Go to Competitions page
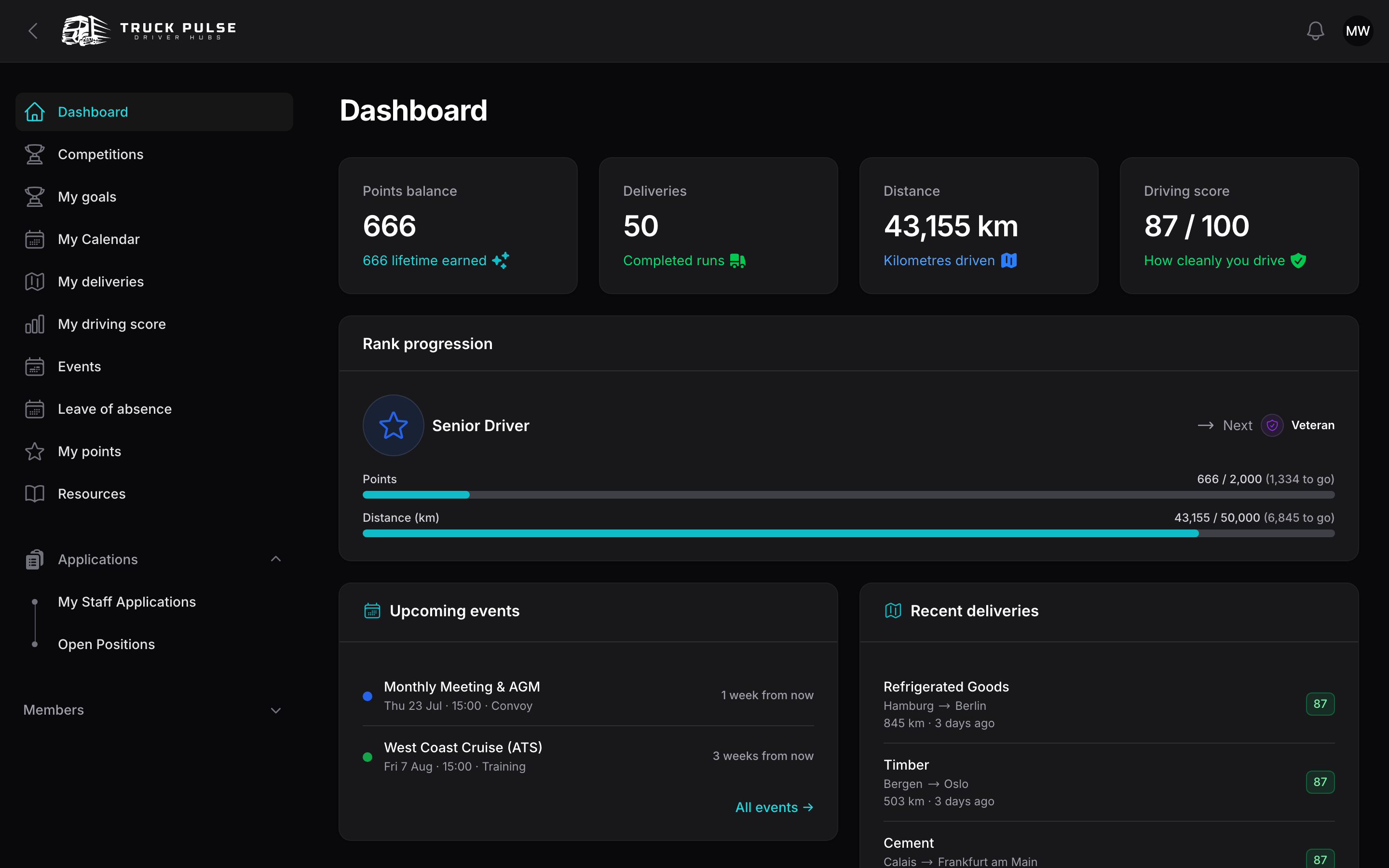 pos(154,154)
